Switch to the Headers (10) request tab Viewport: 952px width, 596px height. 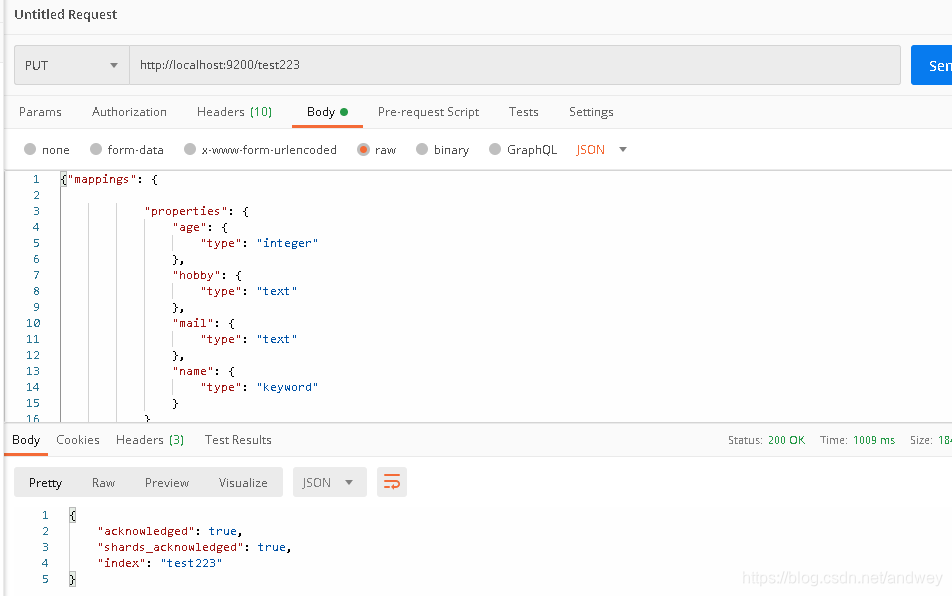tap(234, 111)
